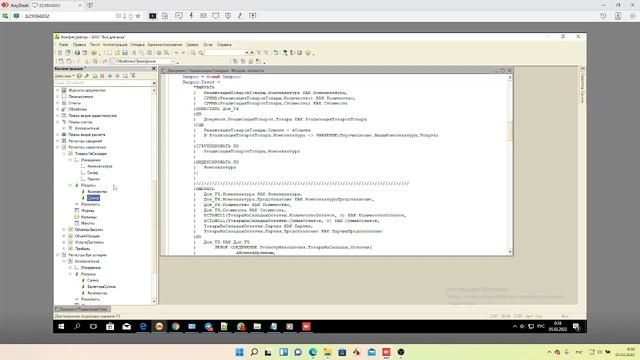The height and width of the screenshot is (360, 640).
Task: Open the Отладка menu
Action: [x=138, y=44]
